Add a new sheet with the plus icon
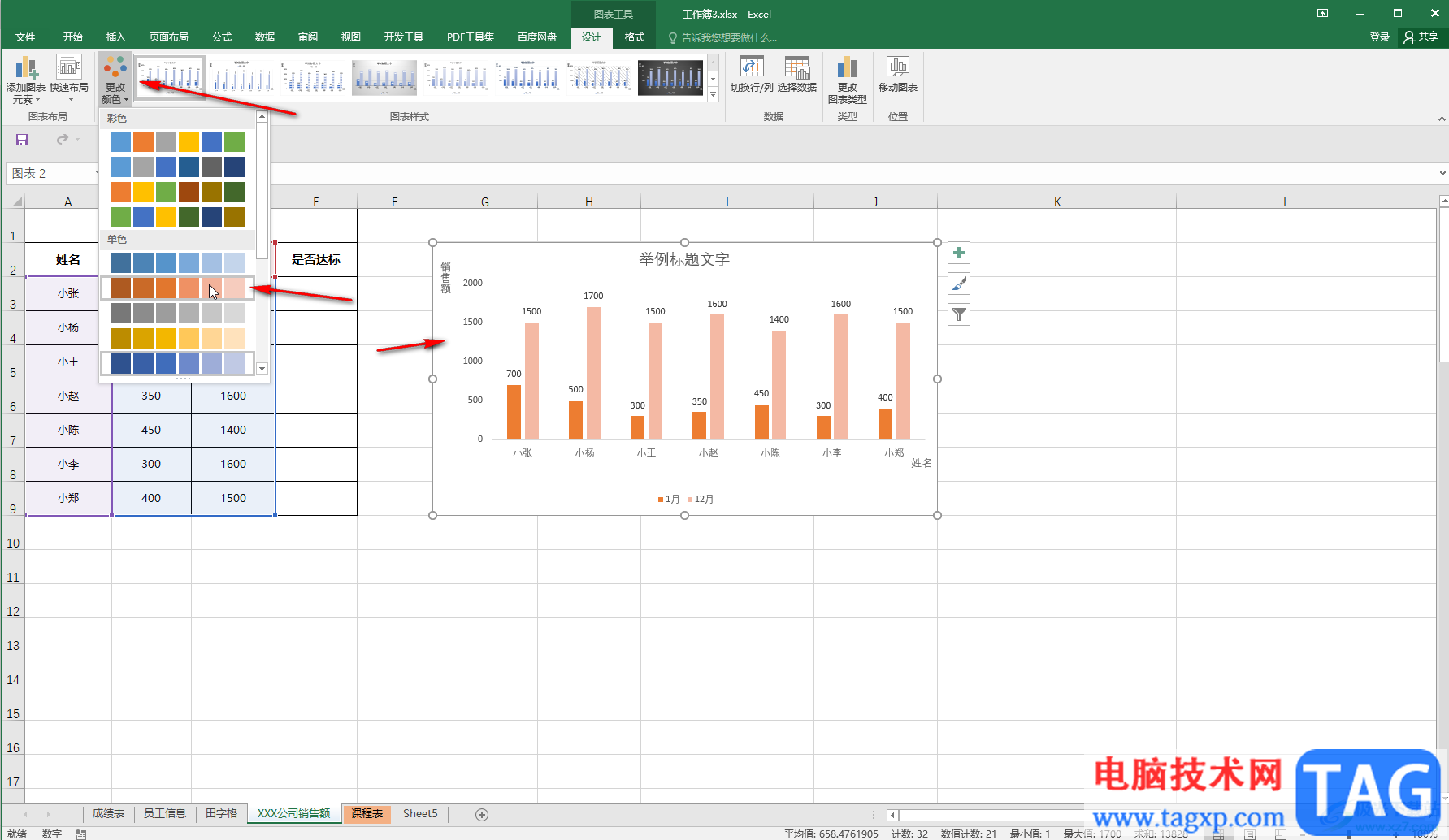Viewport: 1449px width, 840px height. point(482,814)
